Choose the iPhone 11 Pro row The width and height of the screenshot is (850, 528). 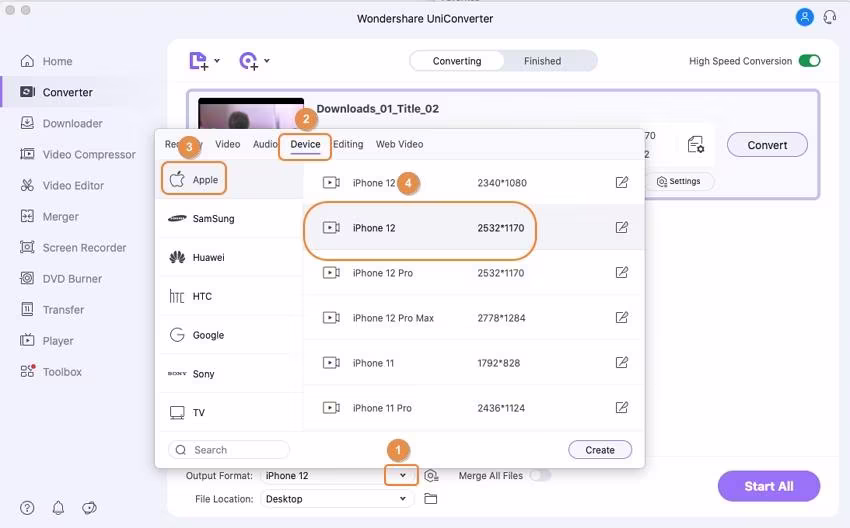tap(473, 408)
